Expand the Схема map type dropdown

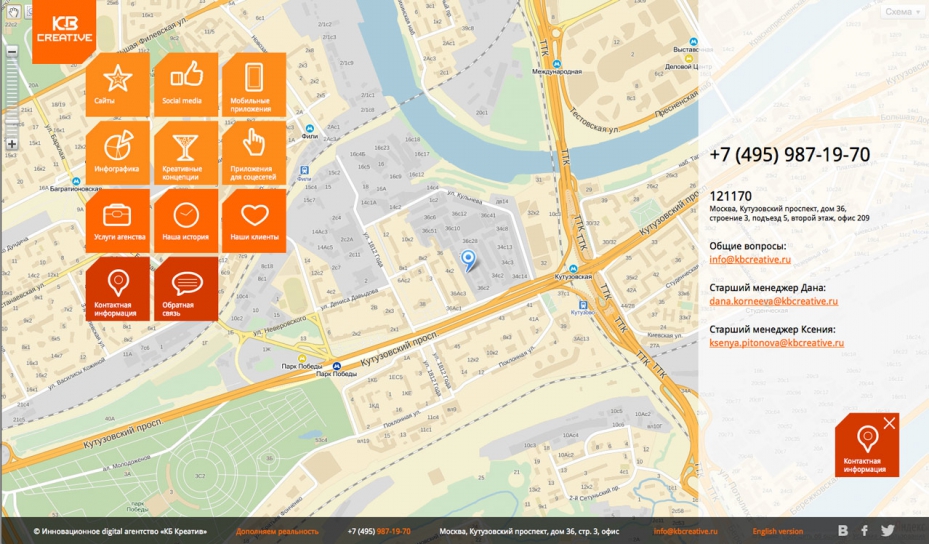pos(902,12)
